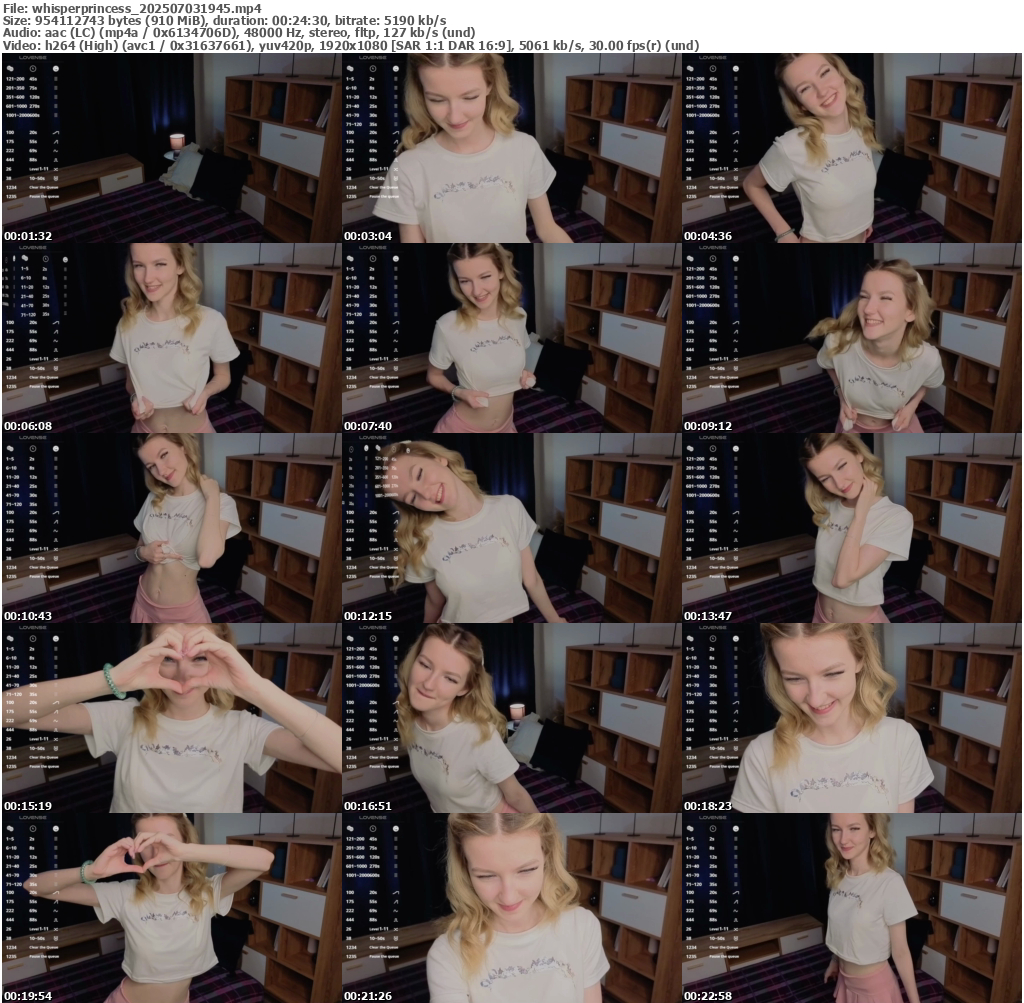Choose the frame thumbnail at 00:10:43
This screenshot has height=1003, width=1024.
point(172,528)
